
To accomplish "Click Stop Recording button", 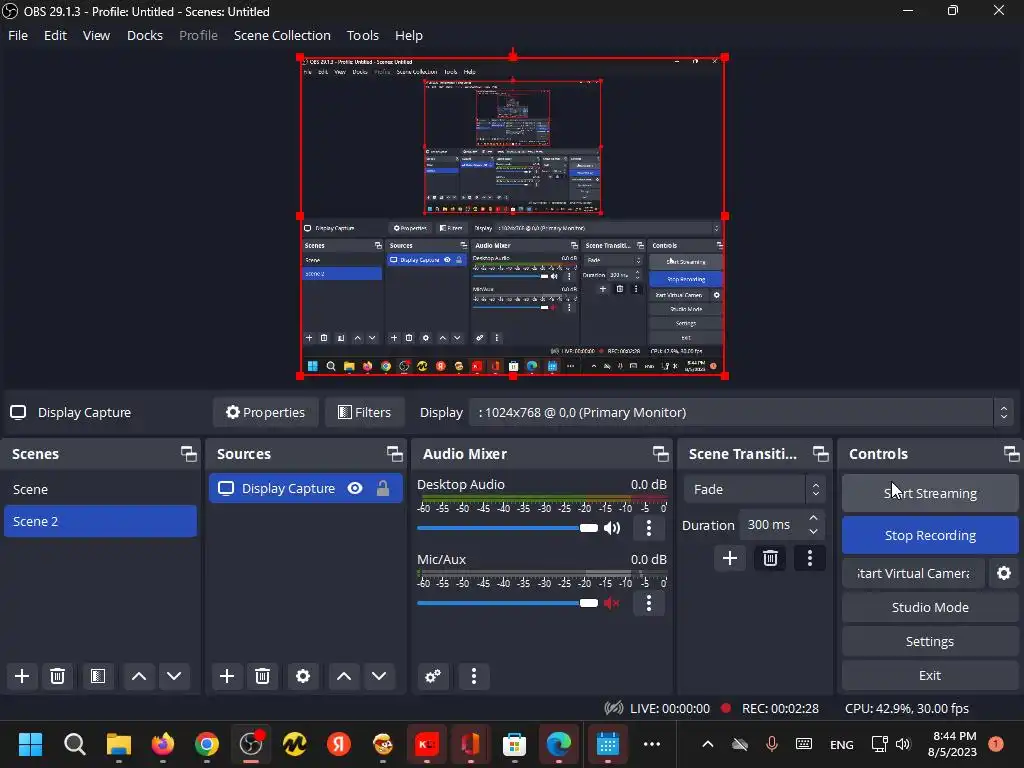I will point(930,535).
